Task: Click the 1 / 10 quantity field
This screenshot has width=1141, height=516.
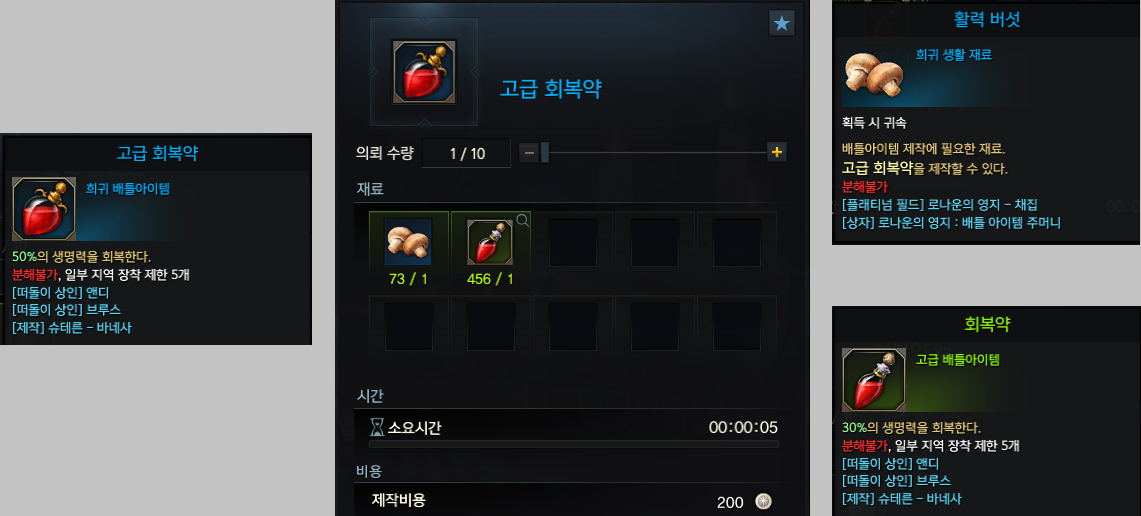Action: (466, 154)
